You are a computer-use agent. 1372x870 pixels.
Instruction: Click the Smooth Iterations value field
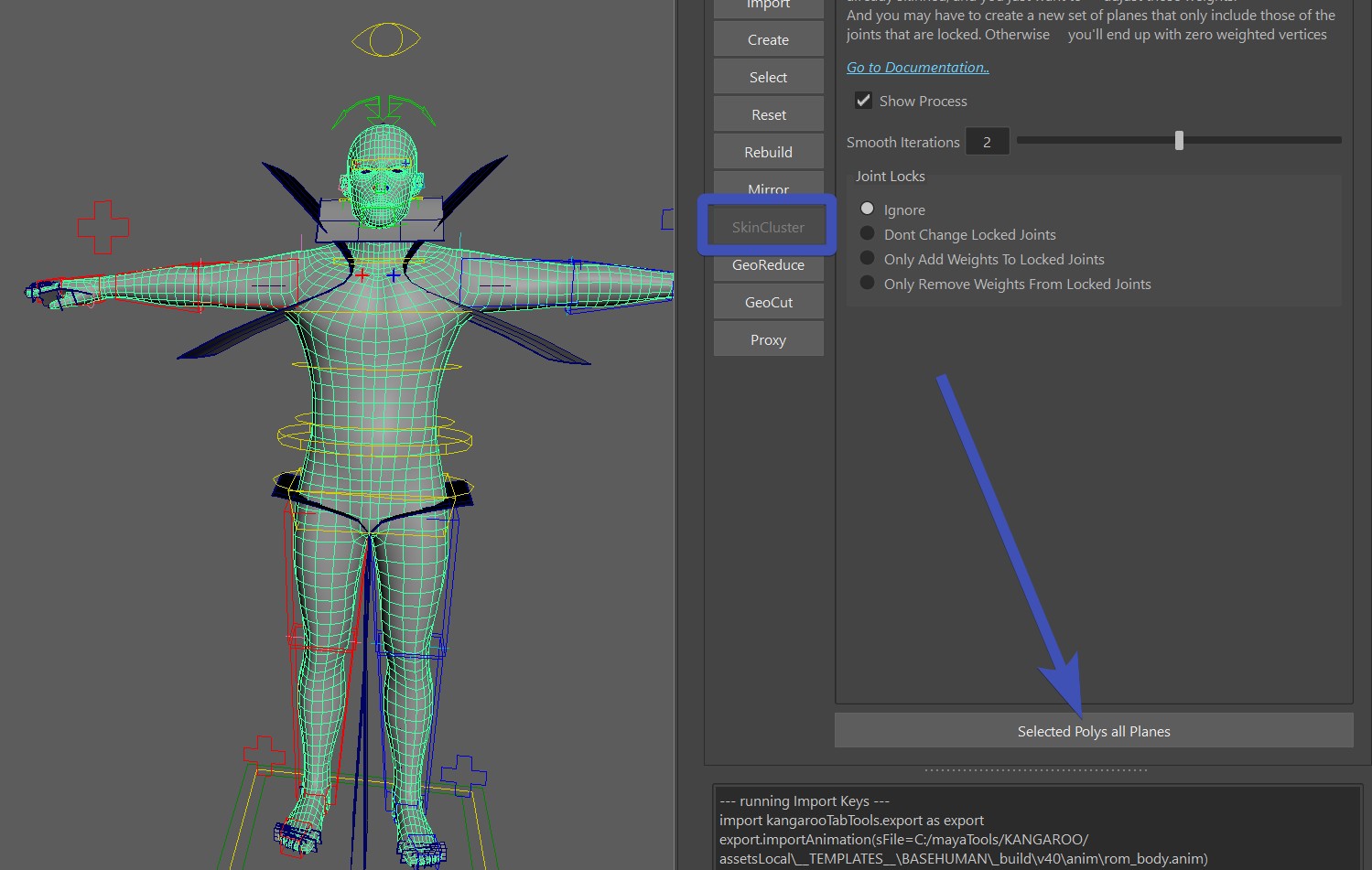(x=987, y=142)
